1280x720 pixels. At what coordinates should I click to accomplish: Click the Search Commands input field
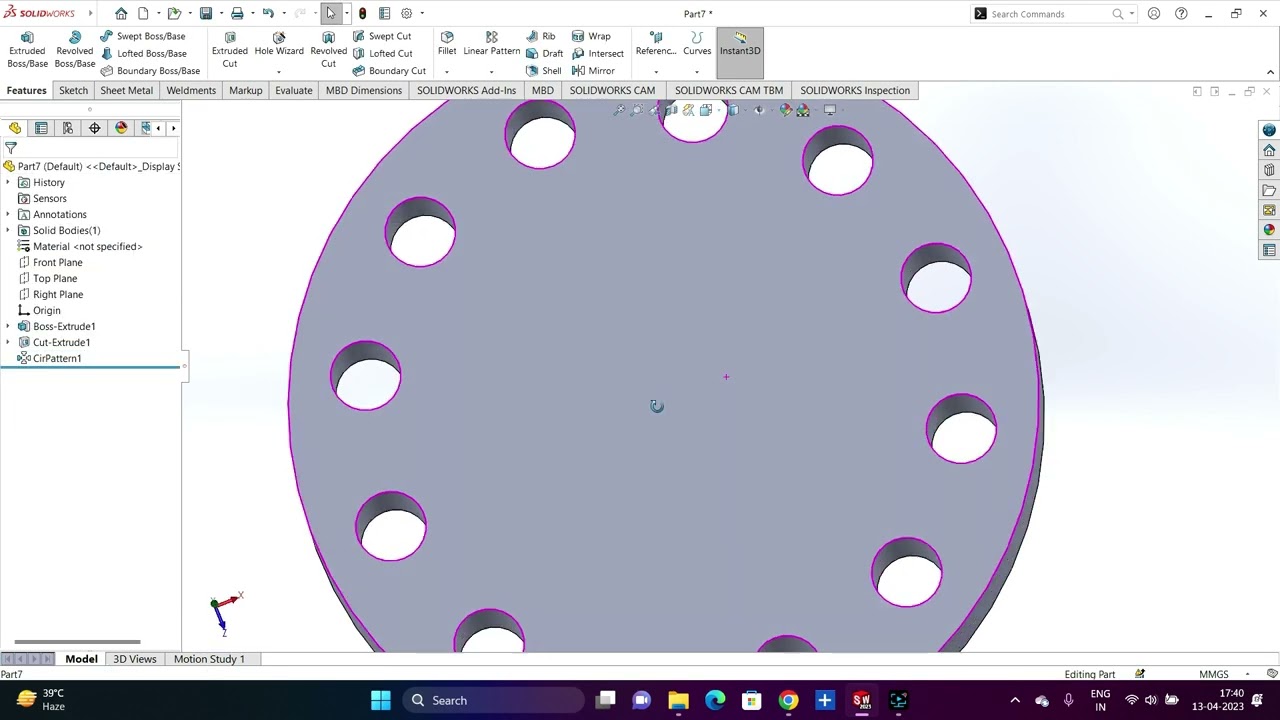pyautogui.click(x=1048, y=14)
